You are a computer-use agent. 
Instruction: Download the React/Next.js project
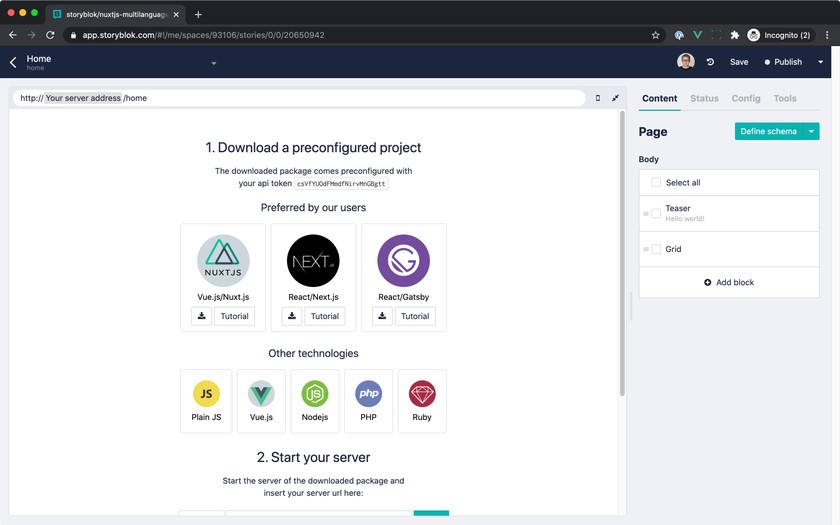point(292,316)
